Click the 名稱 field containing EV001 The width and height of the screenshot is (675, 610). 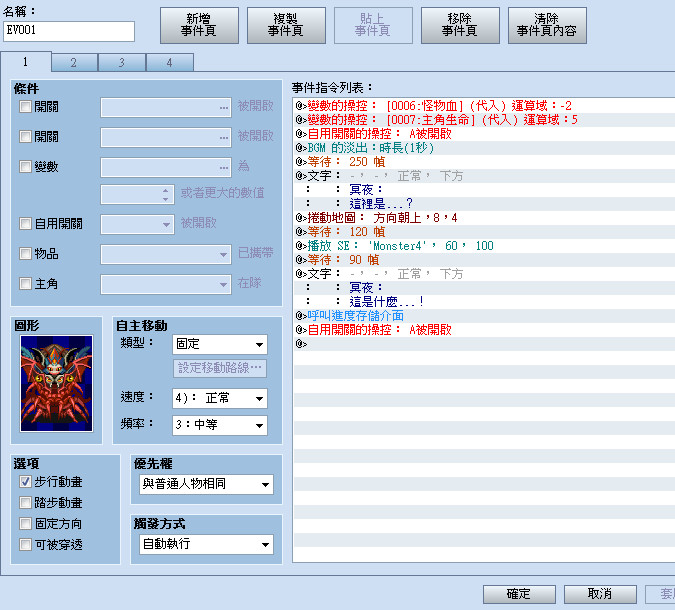(x=69, y=31)
